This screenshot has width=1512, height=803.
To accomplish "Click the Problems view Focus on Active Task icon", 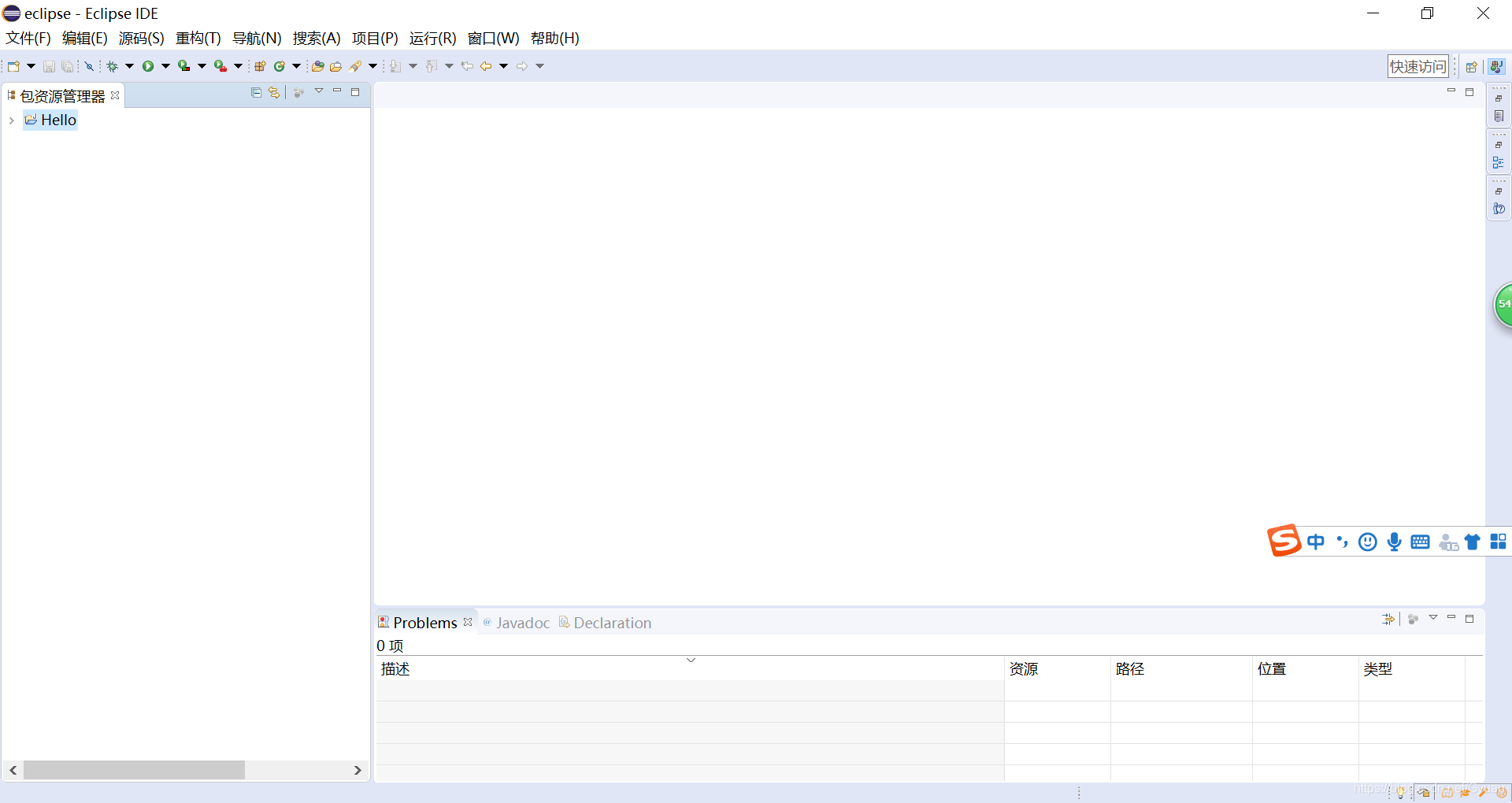I will (x=1413, y=620).
